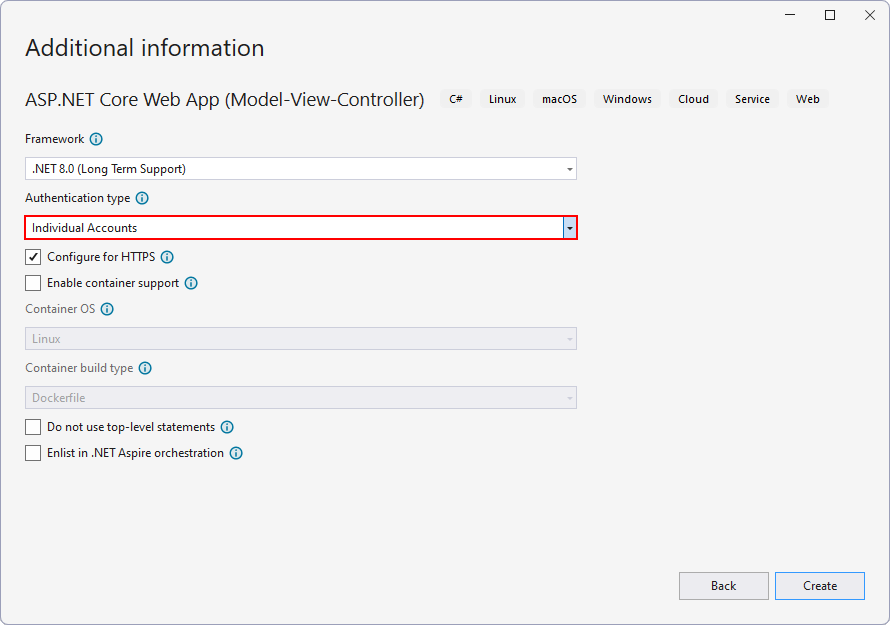Open the Framework info tooltip icon

click(x=96, y=139)
